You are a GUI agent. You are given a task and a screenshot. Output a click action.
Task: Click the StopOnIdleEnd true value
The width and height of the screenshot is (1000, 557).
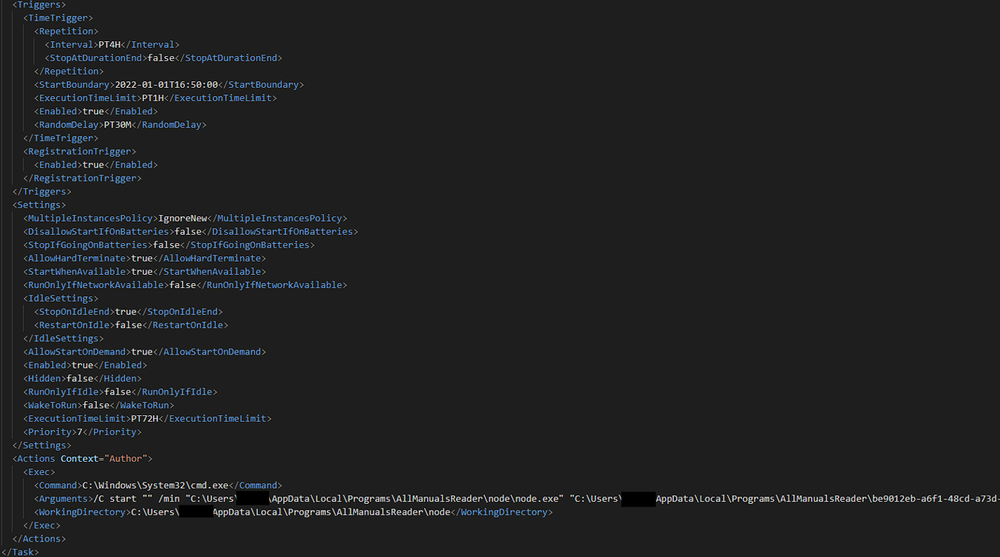click(x=126, y=312)
